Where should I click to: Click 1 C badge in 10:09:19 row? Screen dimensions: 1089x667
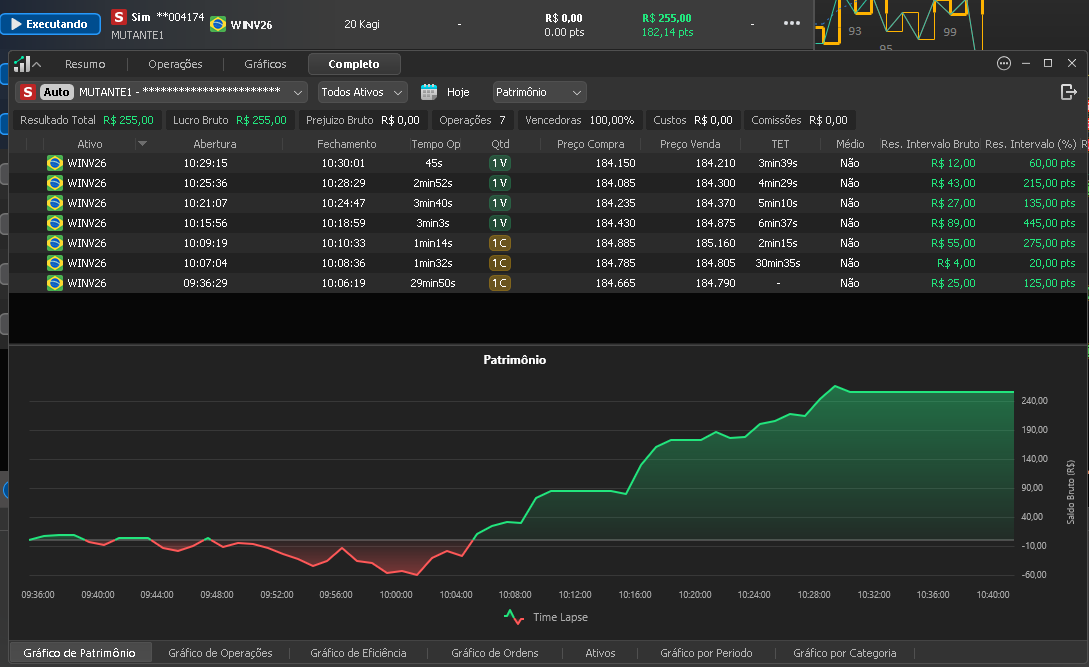499,243
